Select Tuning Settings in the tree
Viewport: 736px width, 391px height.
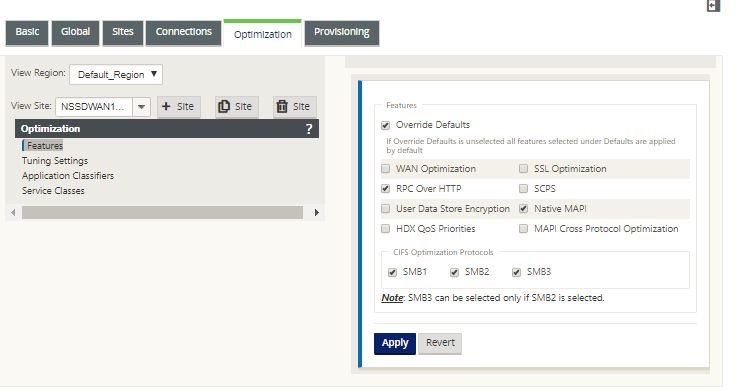[x=55, y=161]
